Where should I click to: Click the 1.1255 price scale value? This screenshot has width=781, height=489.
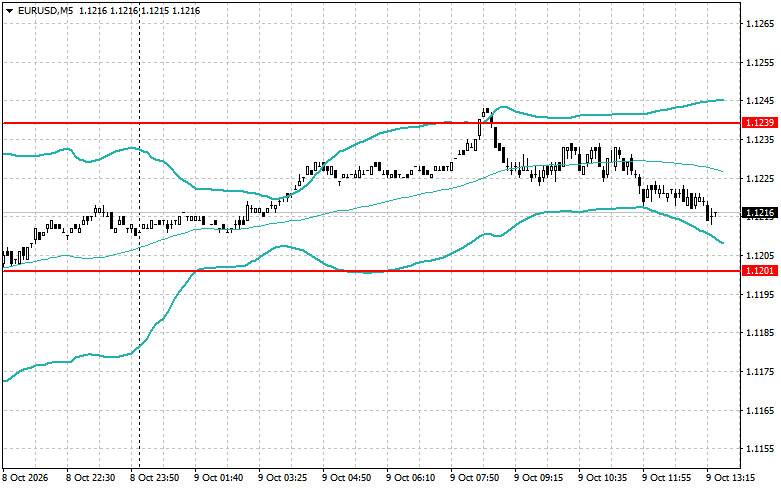pyautogui.click(x=760, y=63)
